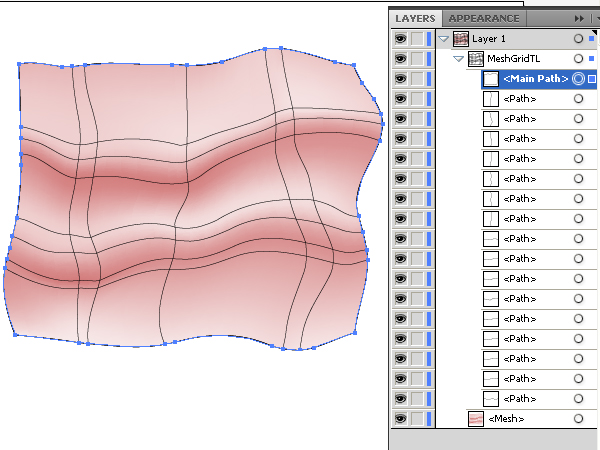Open the APPEARANCE tab
This screenshot has height=450, width=600.
(484, 18)
